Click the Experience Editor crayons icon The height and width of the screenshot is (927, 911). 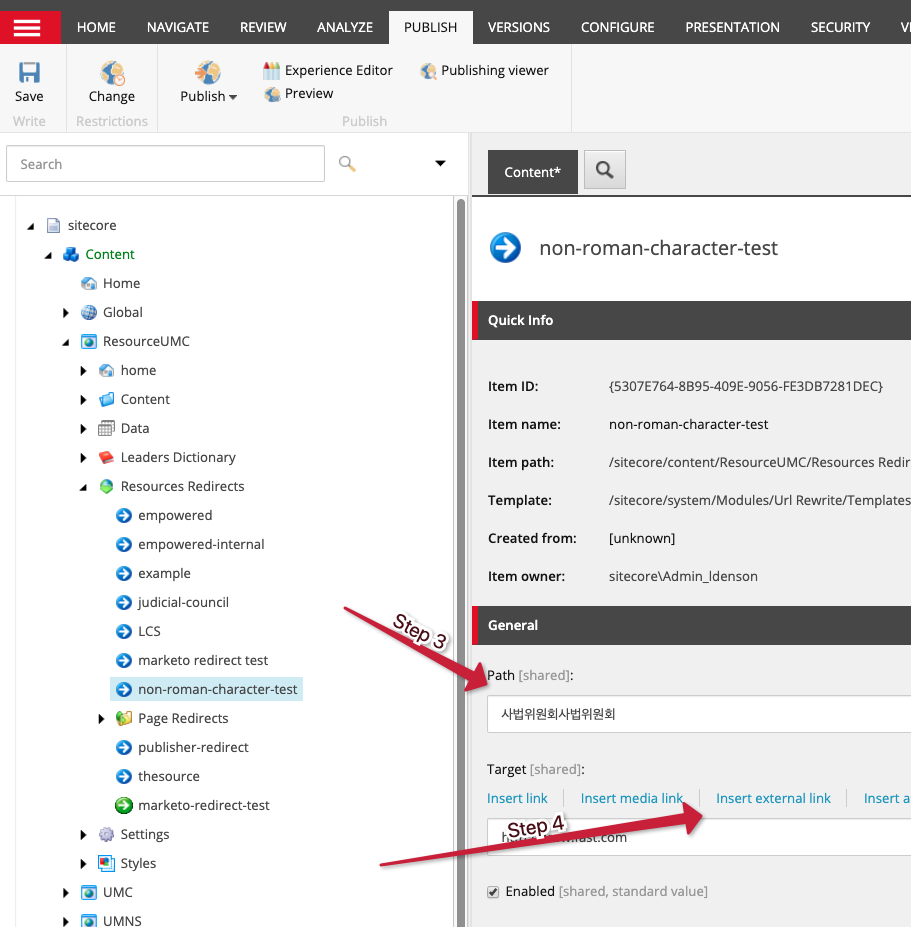point(271,71)
